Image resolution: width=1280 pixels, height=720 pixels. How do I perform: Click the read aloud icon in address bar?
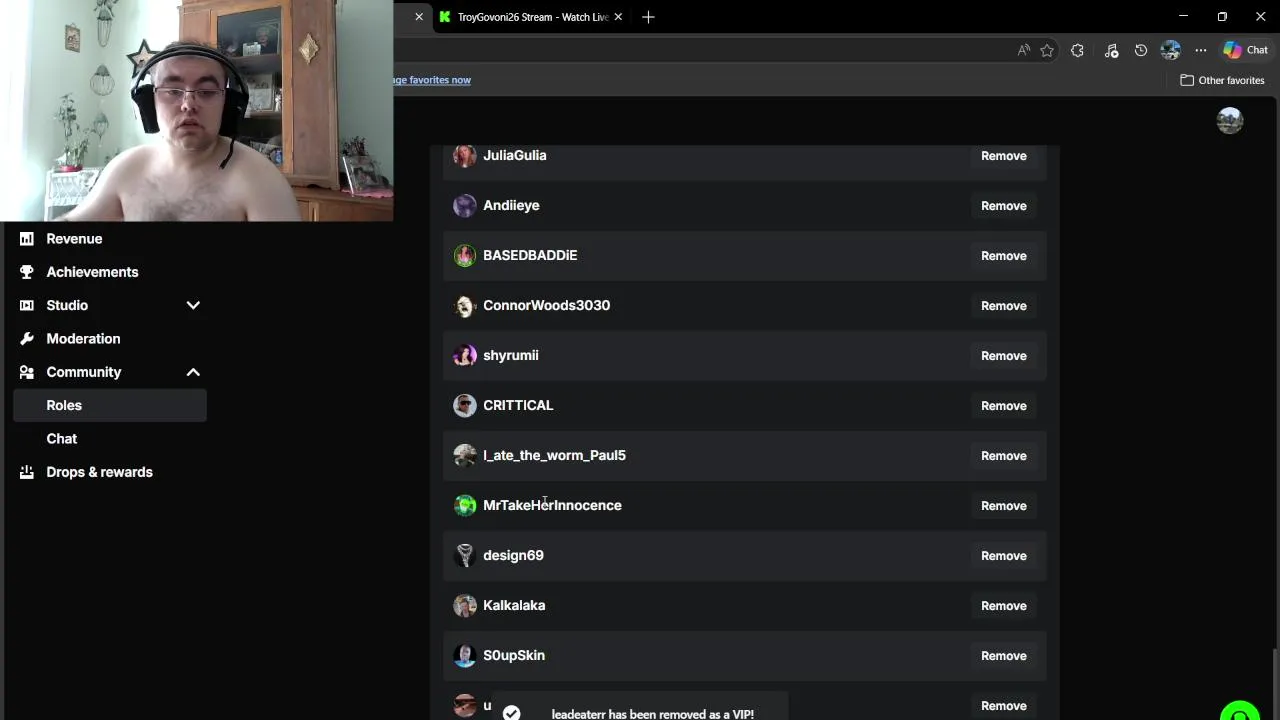coord(1023,50)
